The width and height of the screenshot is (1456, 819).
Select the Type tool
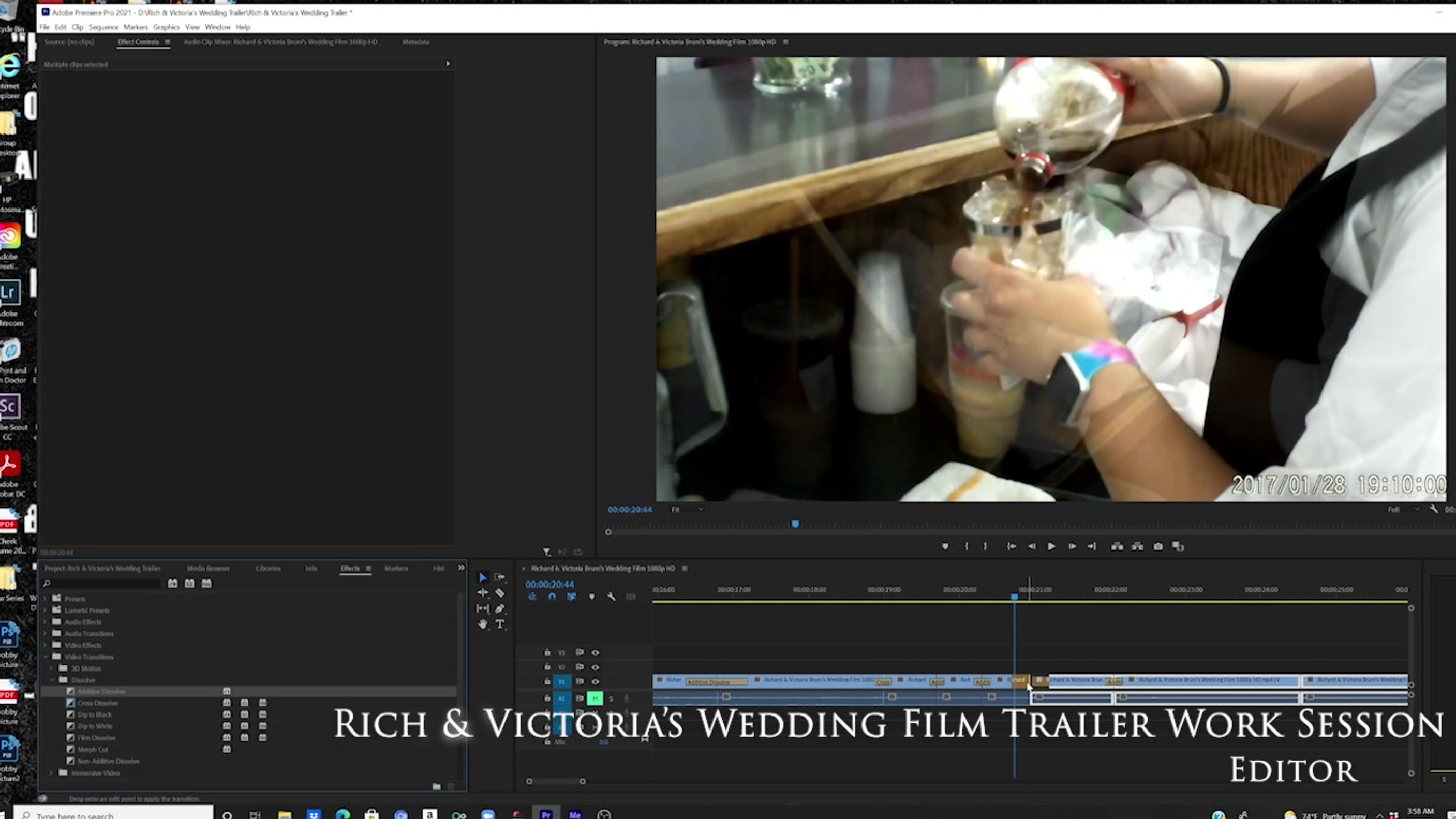tap(500, 624)
